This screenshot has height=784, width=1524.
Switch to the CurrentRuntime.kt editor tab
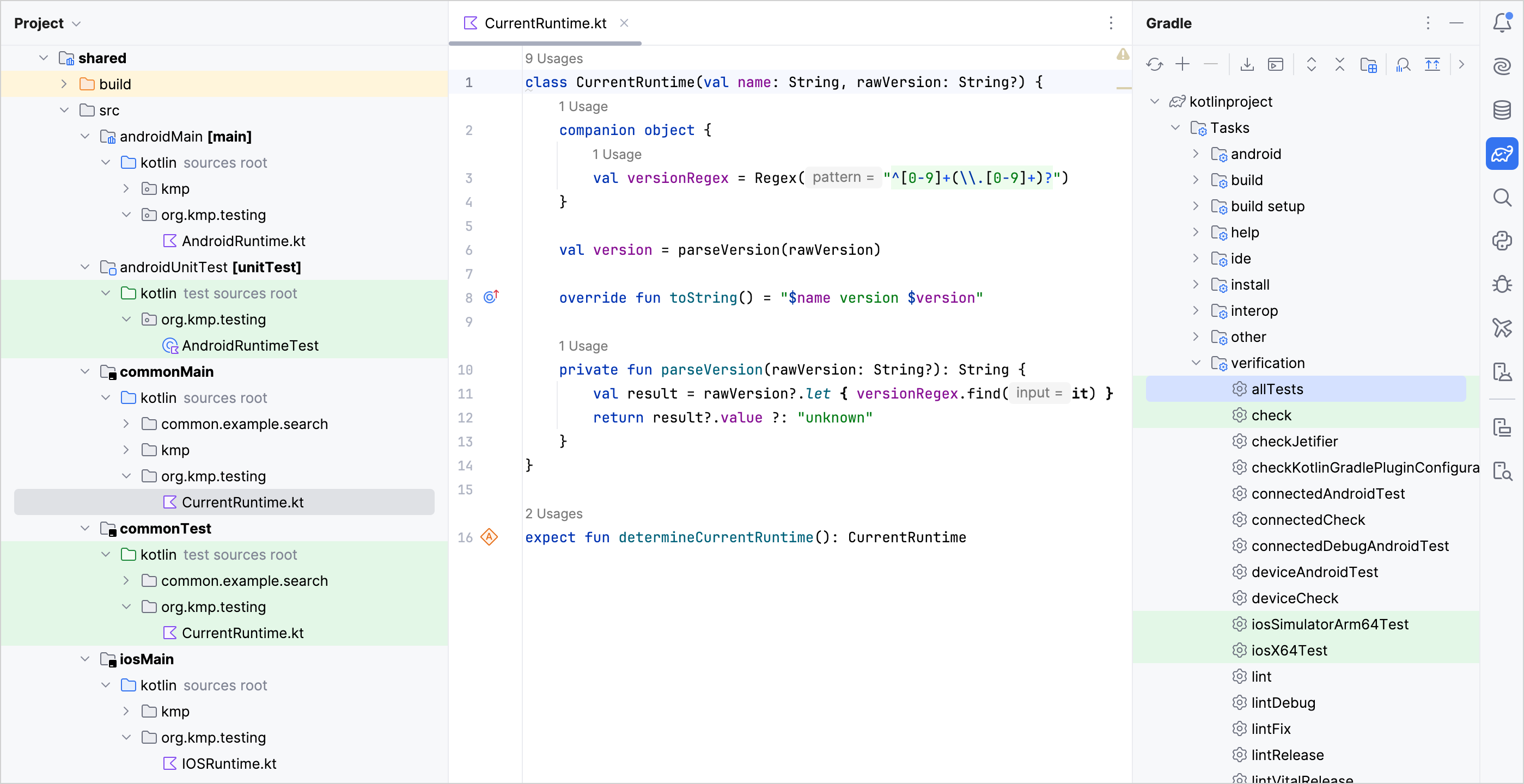pos(544,23)
